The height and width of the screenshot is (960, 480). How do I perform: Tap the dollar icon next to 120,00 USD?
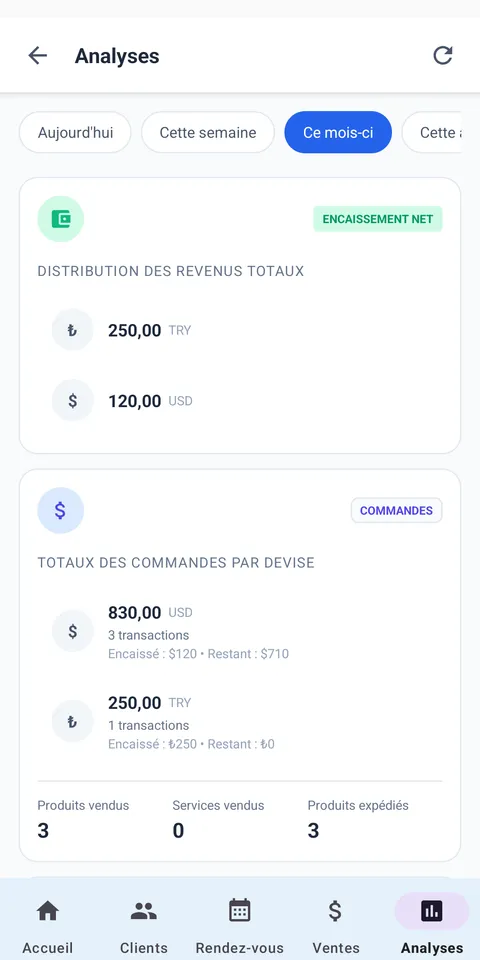pyautogui.click(x=72, y=400)
